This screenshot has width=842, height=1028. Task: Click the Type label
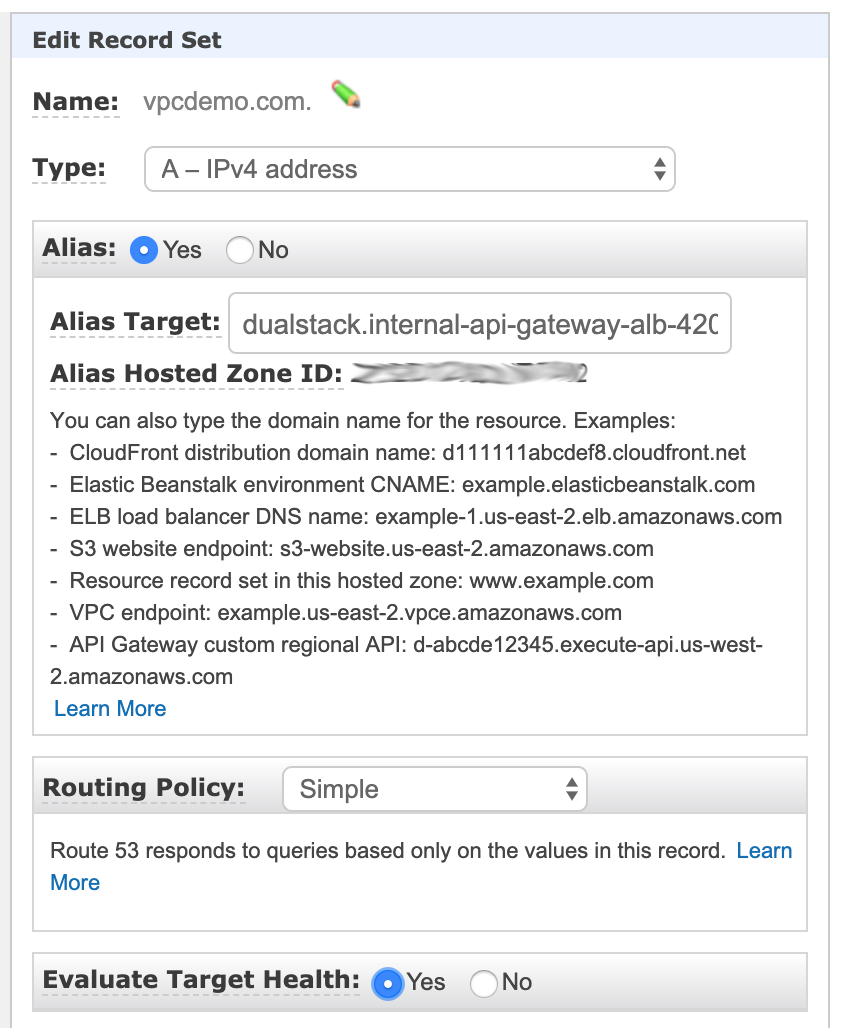pos(69,168)
